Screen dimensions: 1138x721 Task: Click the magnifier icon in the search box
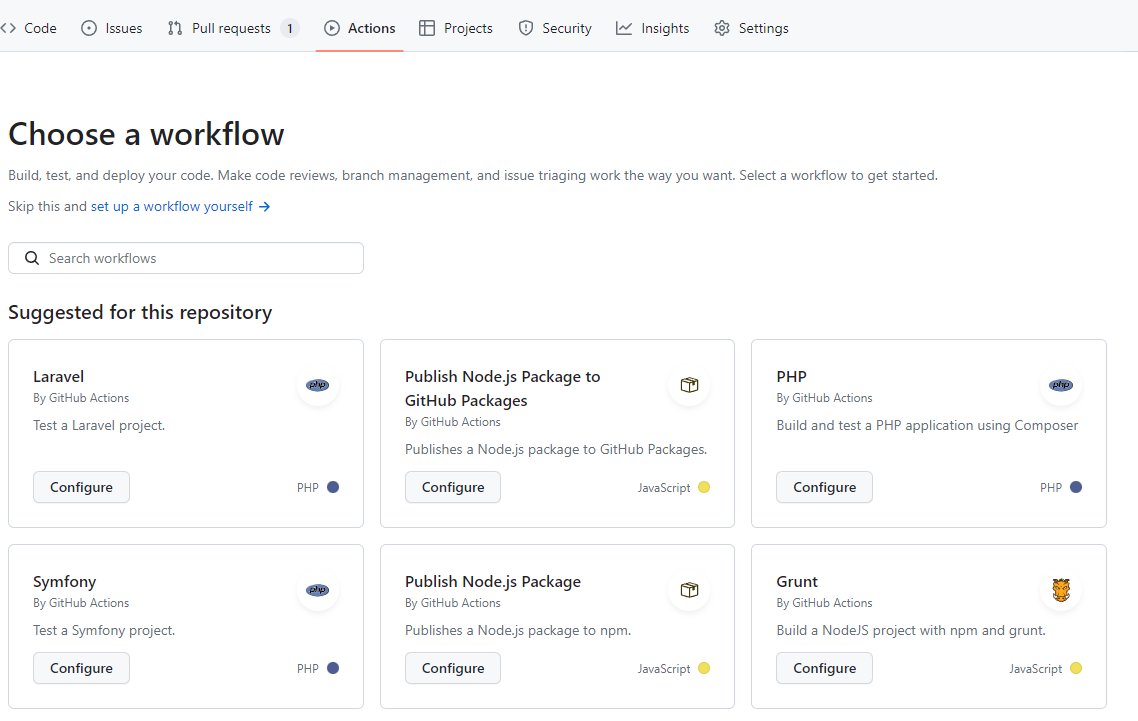[32, 258]
